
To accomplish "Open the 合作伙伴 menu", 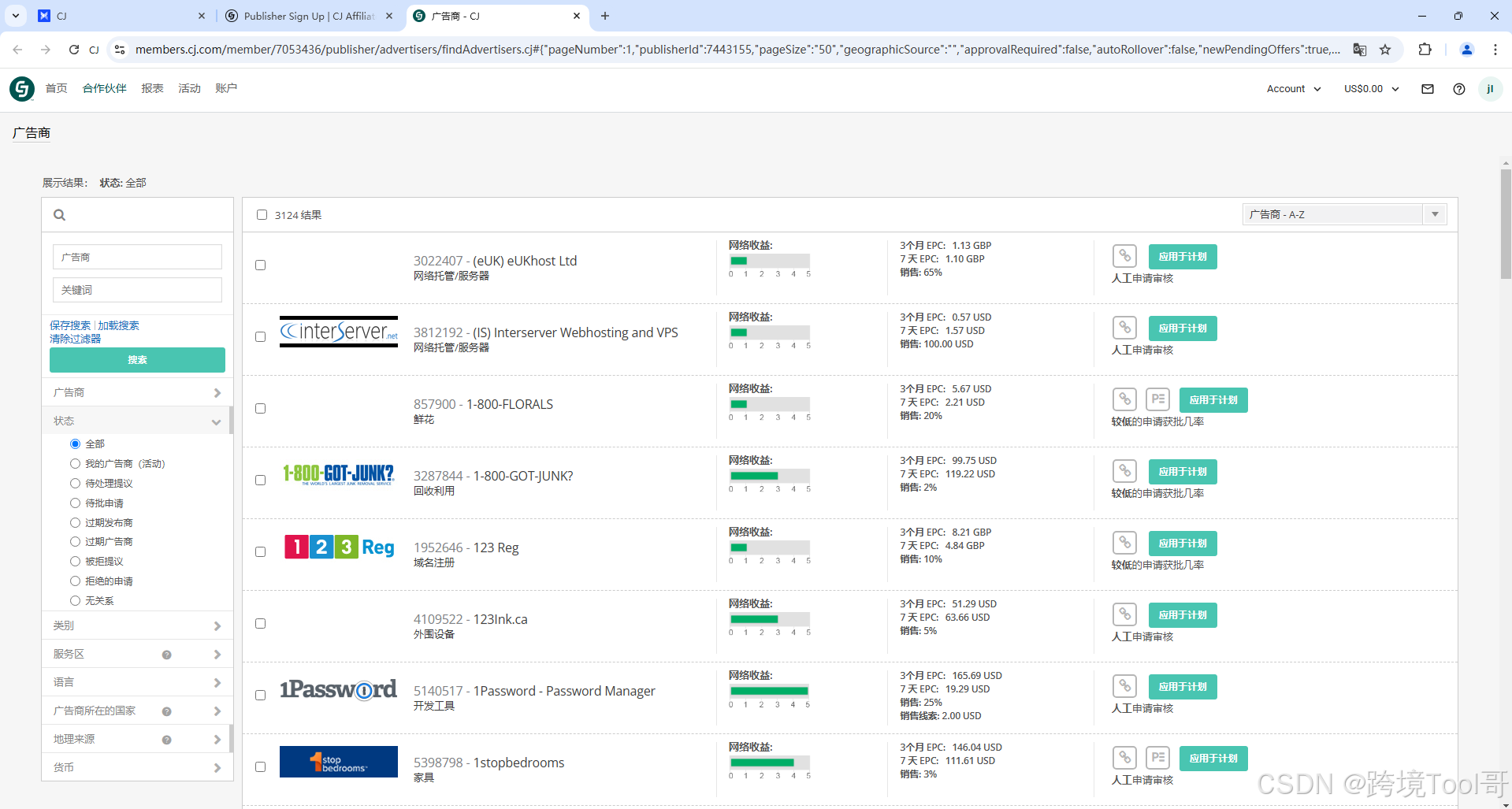I will [x=105, y=88].
